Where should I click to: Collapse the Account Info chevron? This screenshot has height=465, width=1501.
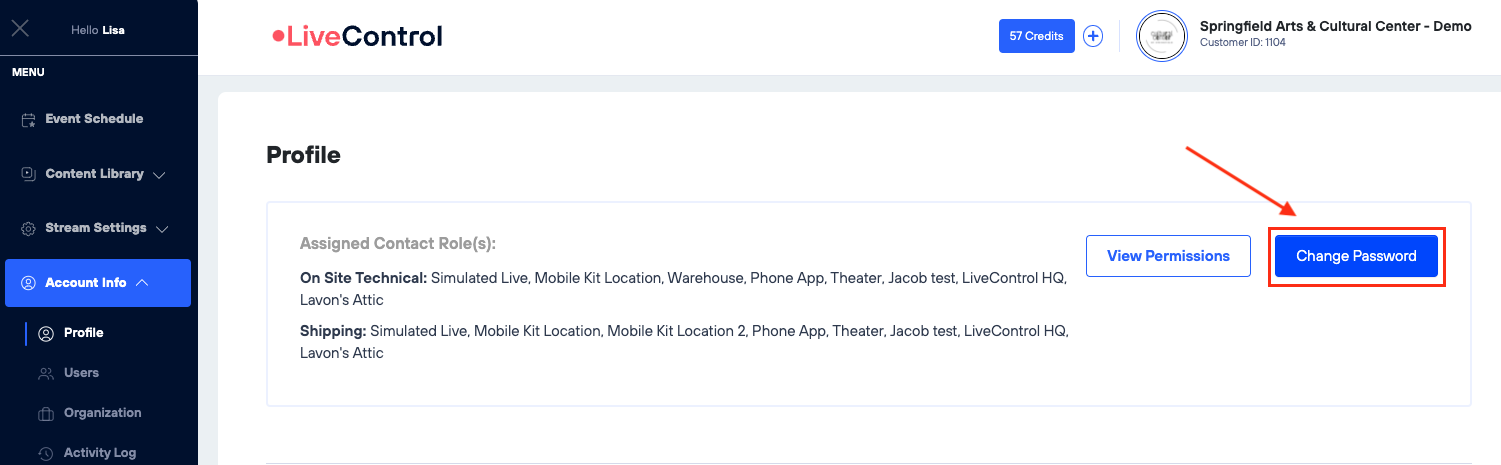coord(142,283)
